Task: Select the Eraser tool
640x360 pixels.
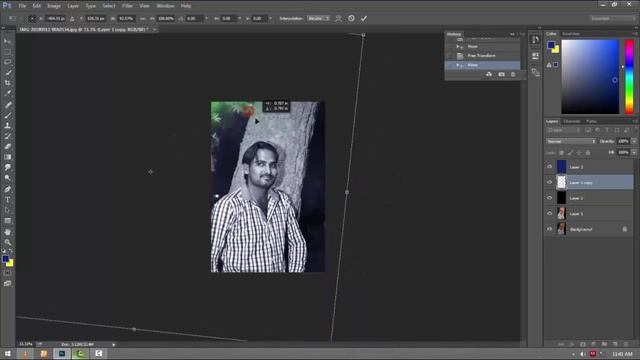Action: (7, 147)
